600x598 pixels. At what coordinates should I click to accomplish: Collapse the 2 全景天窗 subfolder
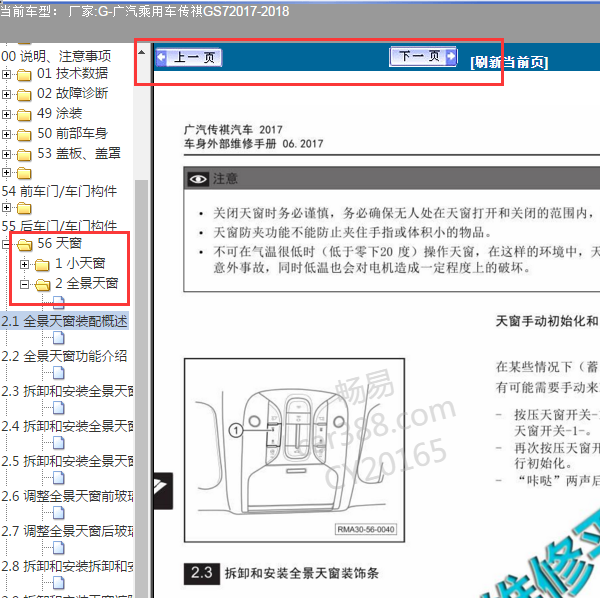tap(24, 284)
